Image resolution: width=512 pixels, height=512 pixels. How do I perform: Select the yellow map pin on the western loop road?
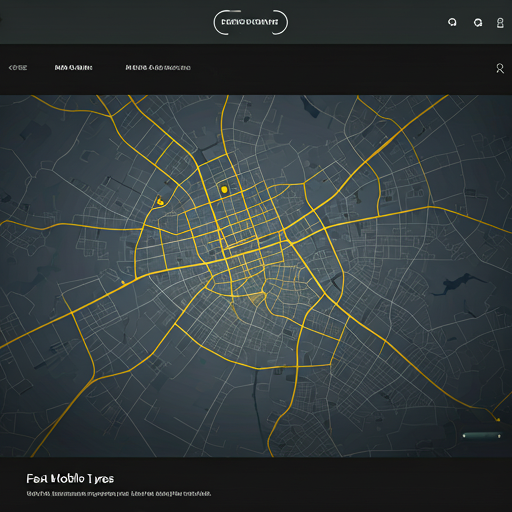click(x=160, y=201)
